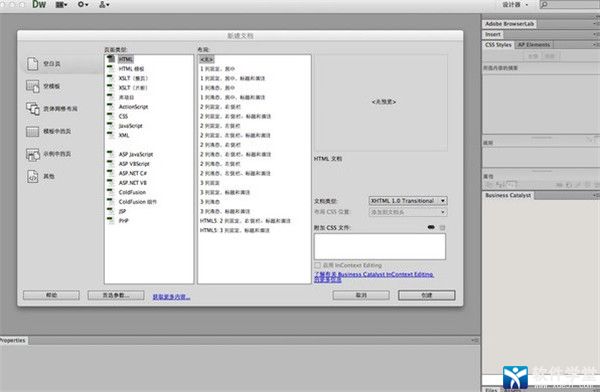The width and height of the screenshot is (600, 392).
Task: Select the blank page category icon
Action: tap(33, 64)
